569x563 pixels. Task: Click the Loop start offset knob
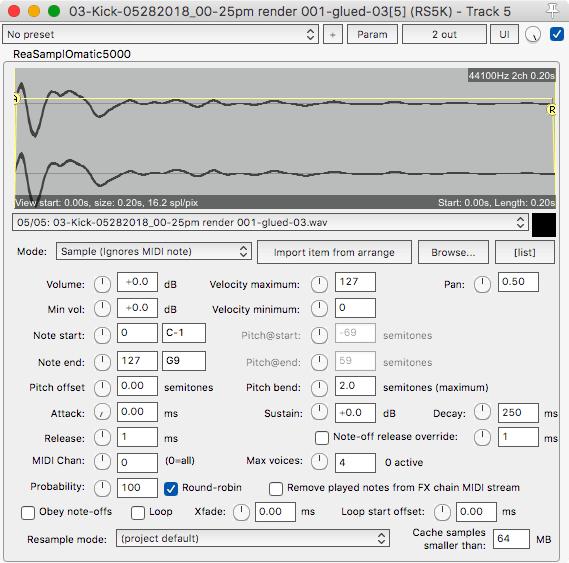pos(442,512)
